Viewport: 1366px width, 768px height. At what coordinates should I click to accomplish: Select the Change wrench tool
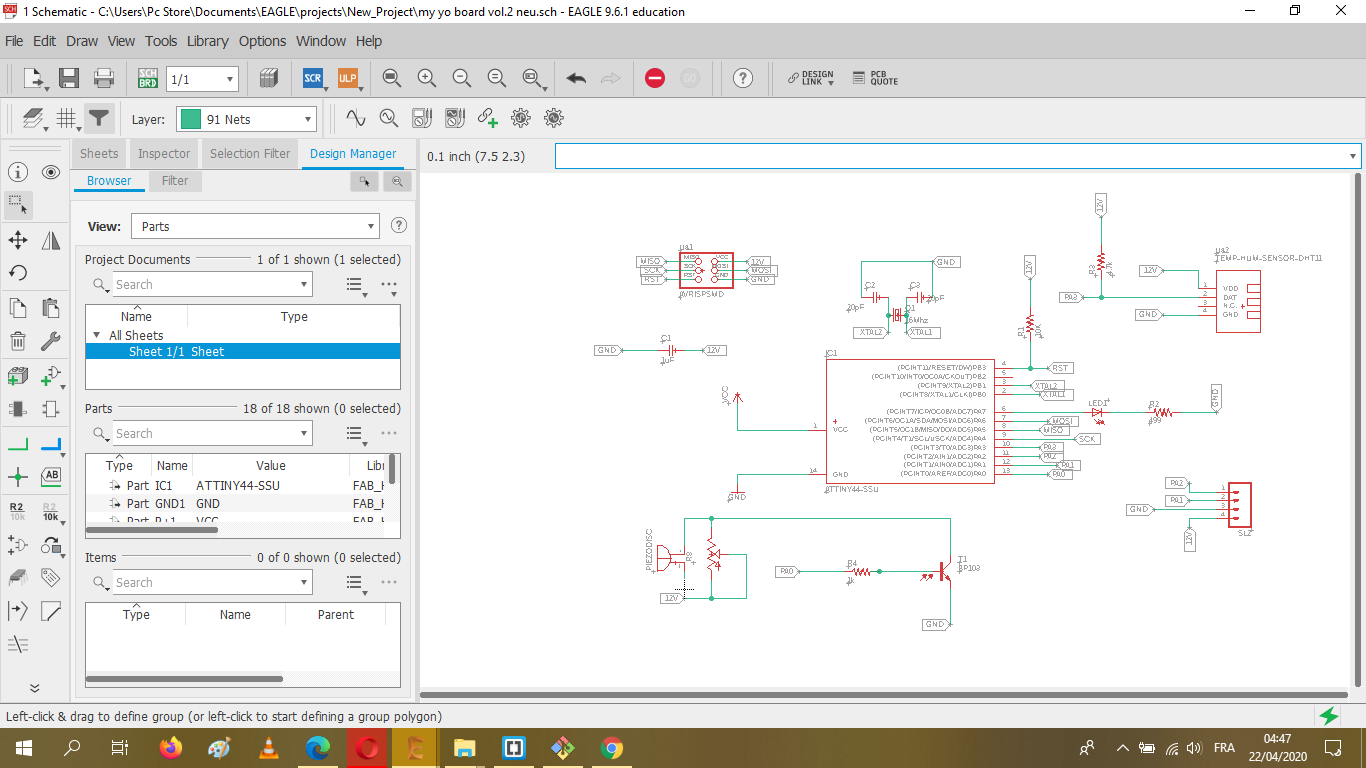(51, 341)
